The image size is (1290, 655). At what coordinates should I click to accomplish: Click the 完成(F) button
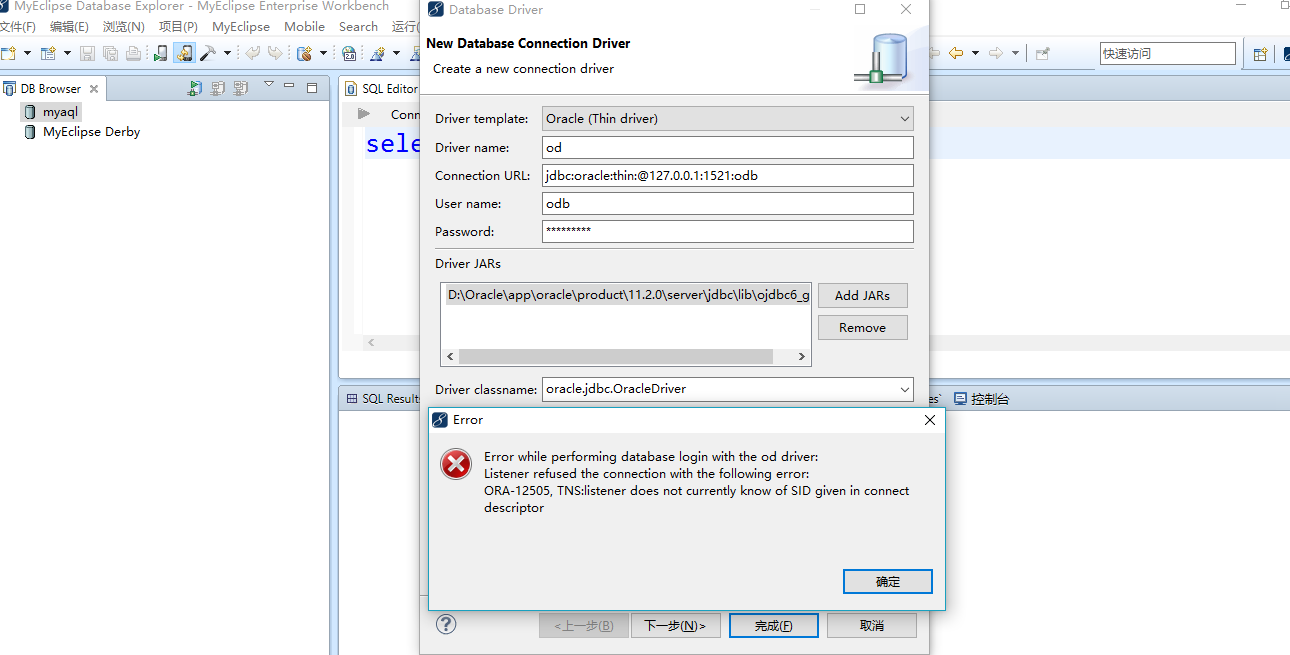pyautogui.click(x=774, y=626)
